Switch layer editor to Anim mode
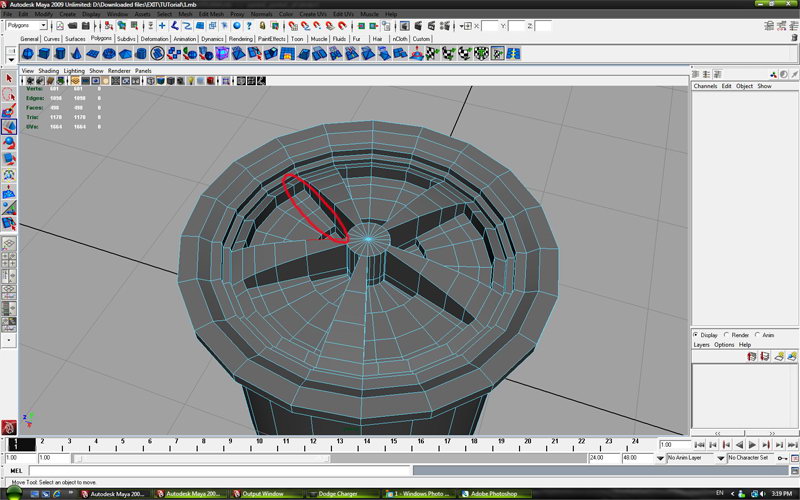This screenshot has width=800, height=500. [759, 335]
